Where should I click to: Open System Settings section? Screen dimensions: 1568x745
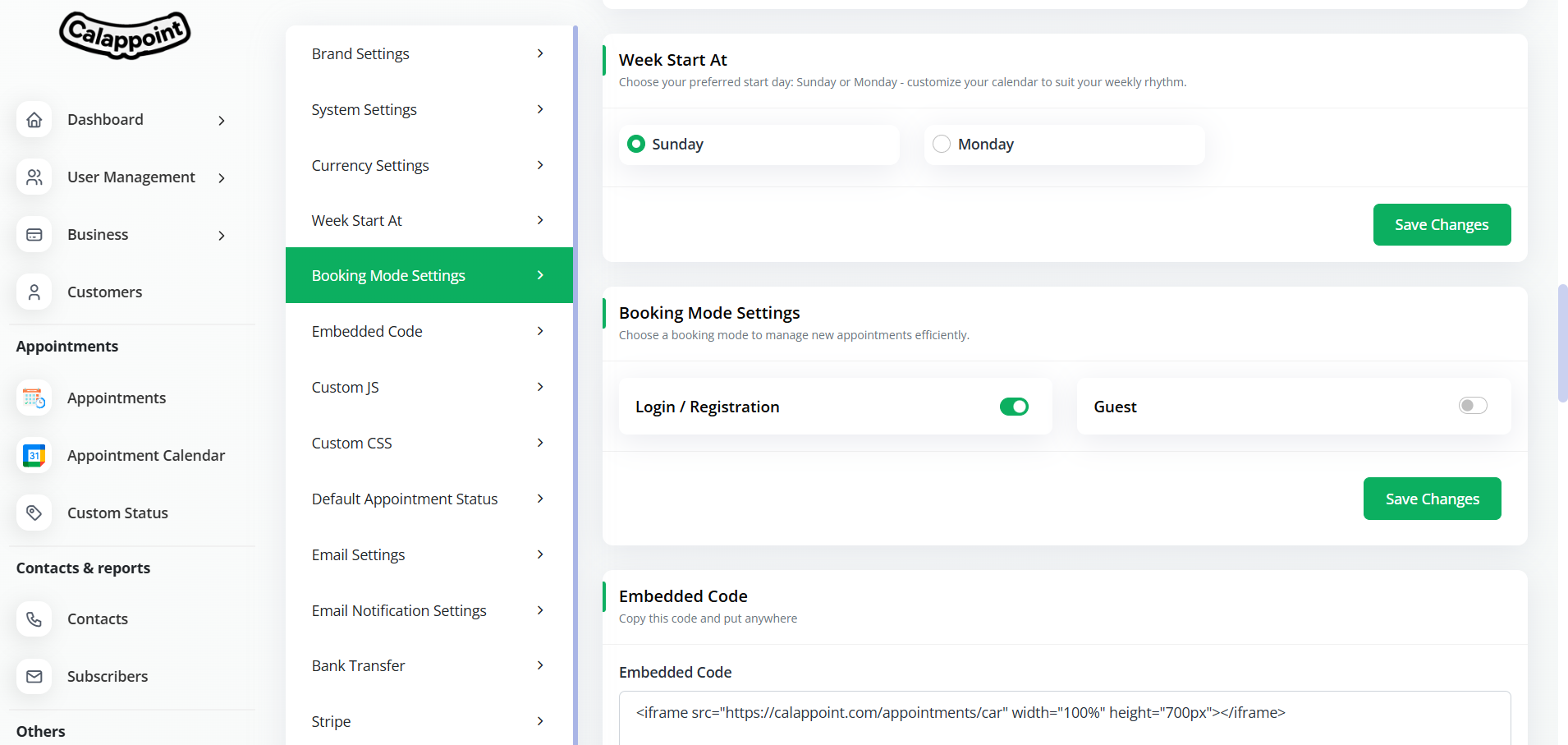tap(429, 109)
